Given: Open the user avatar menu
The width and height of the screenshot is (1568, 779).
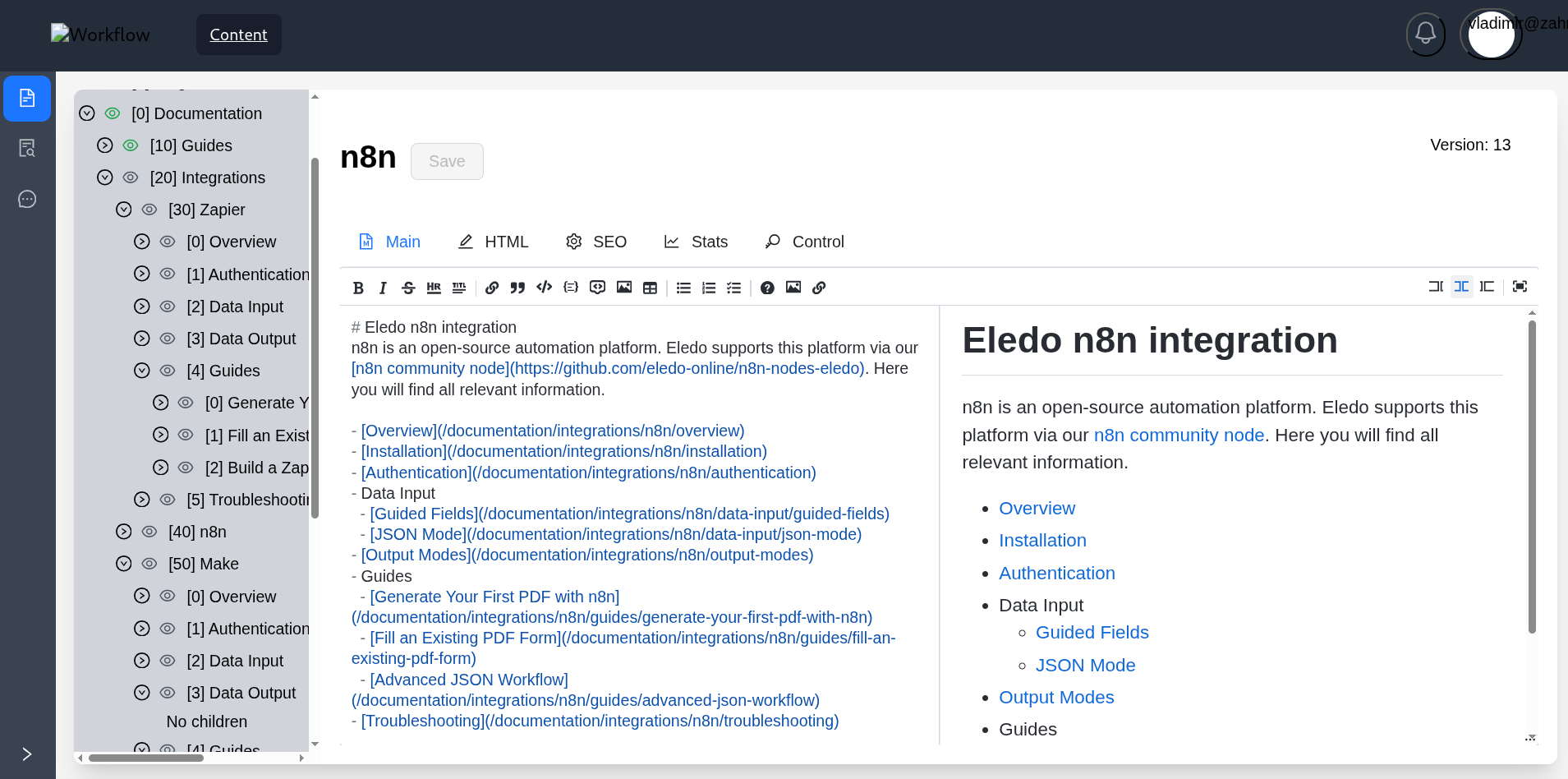Looking at the screenshot, I should 1491,34.
